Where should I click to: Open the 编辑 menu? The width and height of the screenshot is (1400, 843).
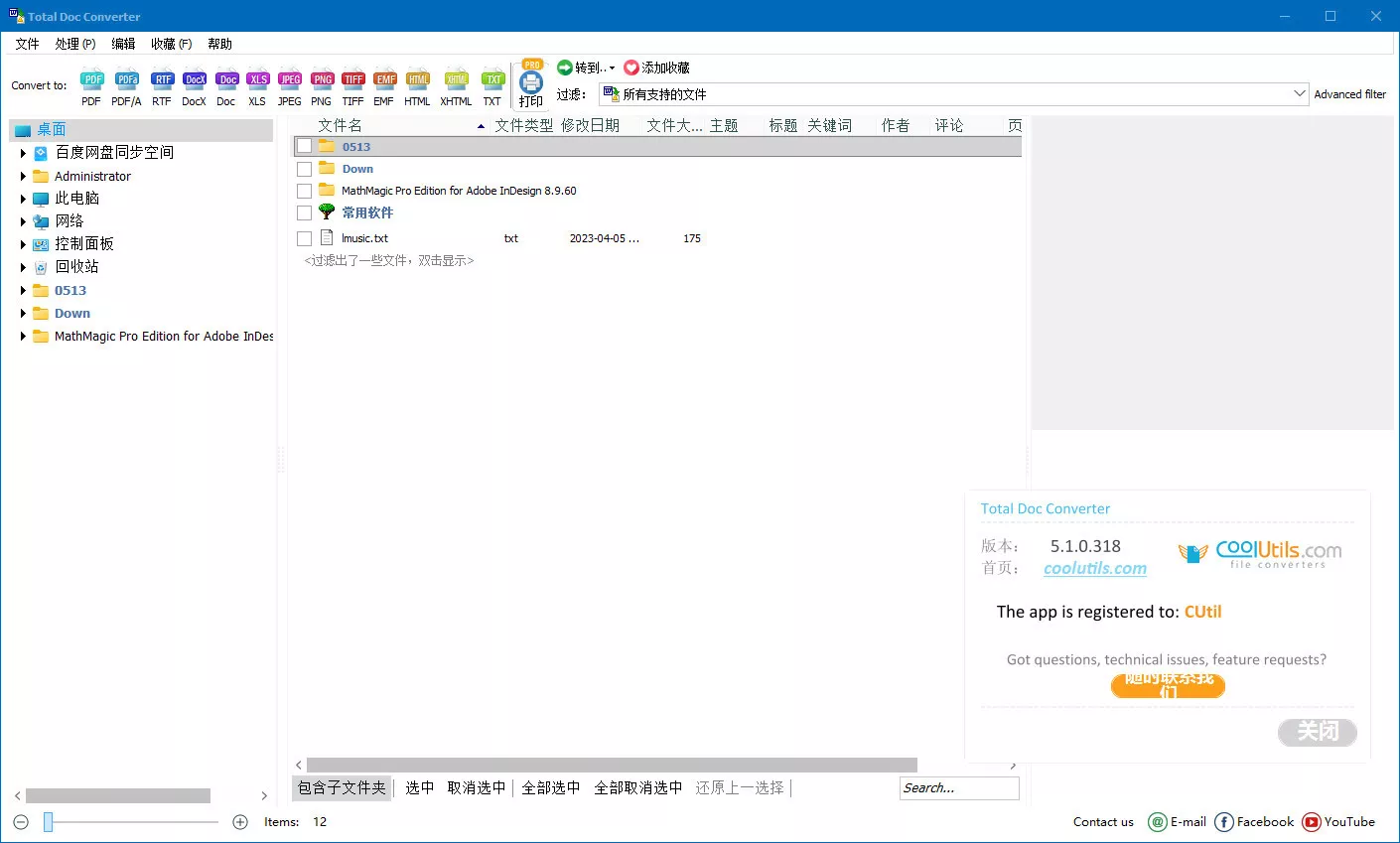coord(123,44)
